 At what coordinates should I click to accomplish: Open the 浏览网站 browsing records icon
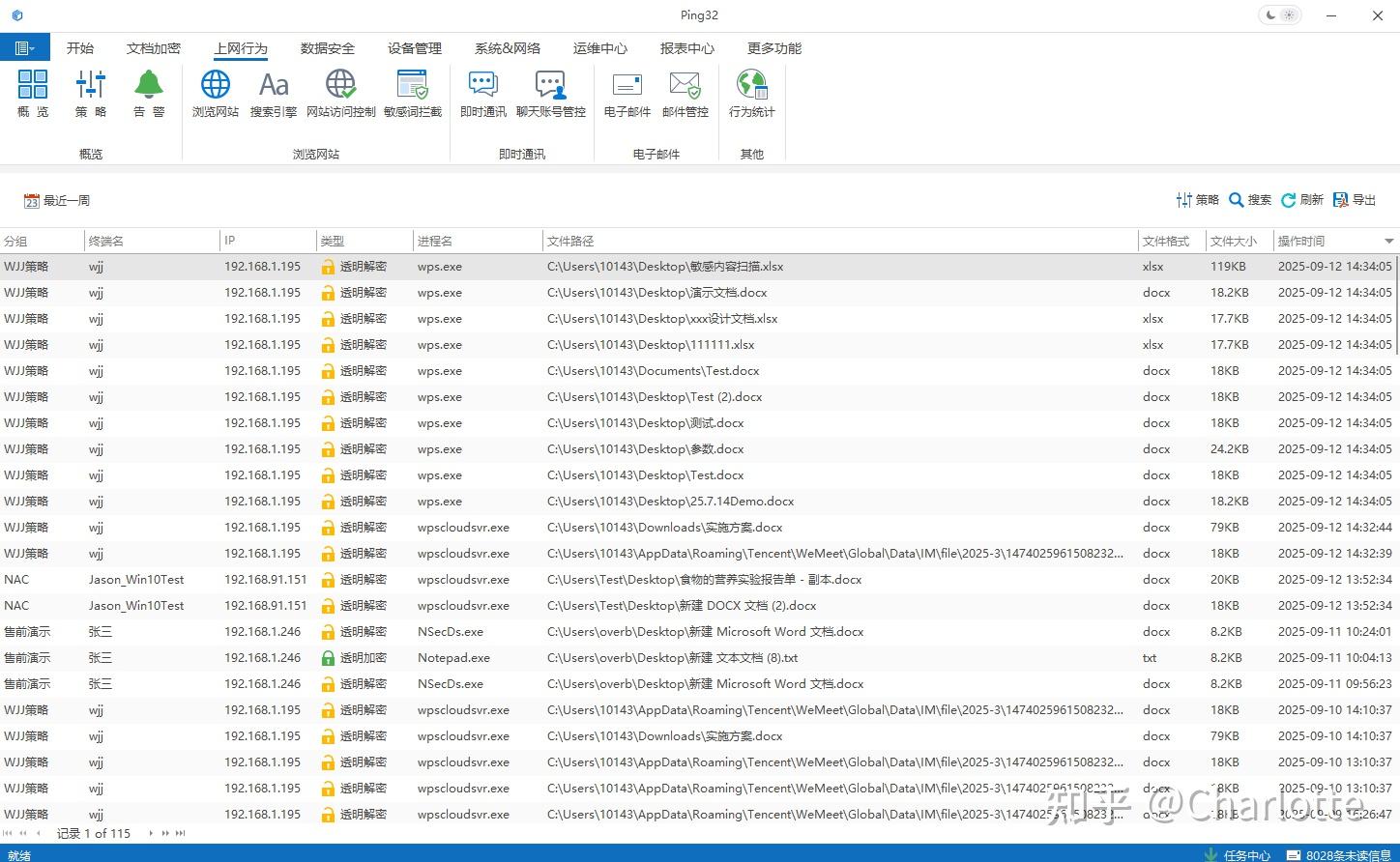click(215, 94)
